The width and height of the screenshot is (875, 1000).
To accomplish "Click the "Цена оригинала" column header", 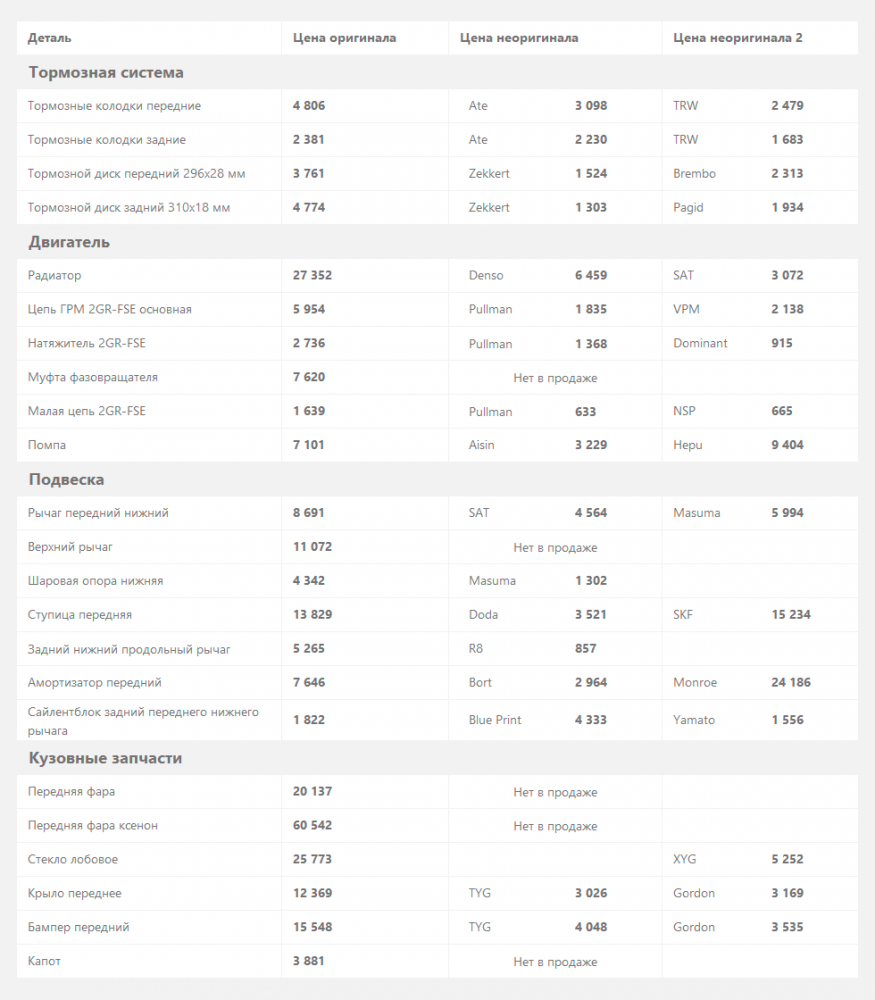I will pos(344,38).
